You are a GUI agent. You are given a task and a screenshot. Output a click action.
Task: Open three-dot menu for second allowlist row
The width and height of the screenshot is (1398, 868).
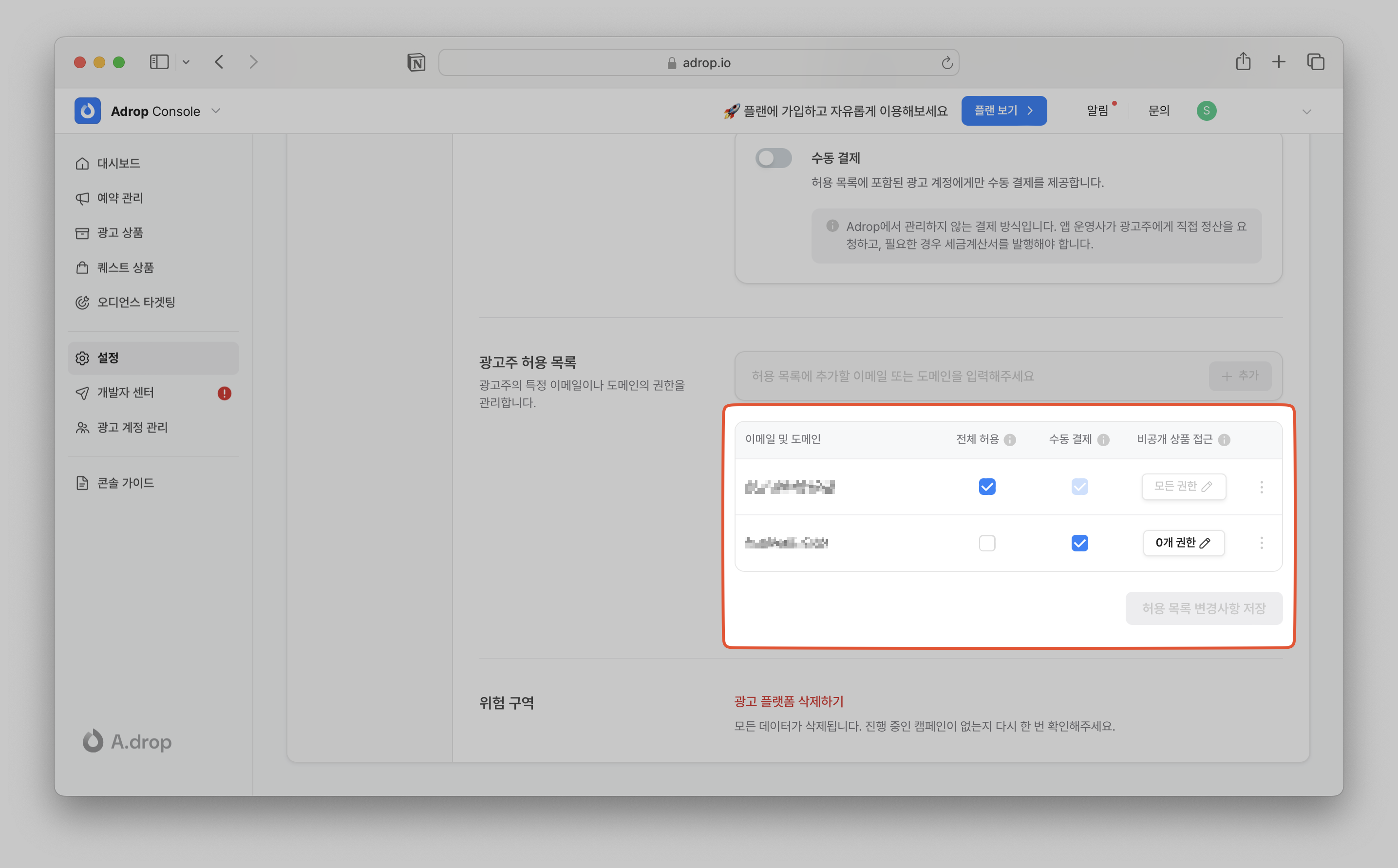[1261, 543]
